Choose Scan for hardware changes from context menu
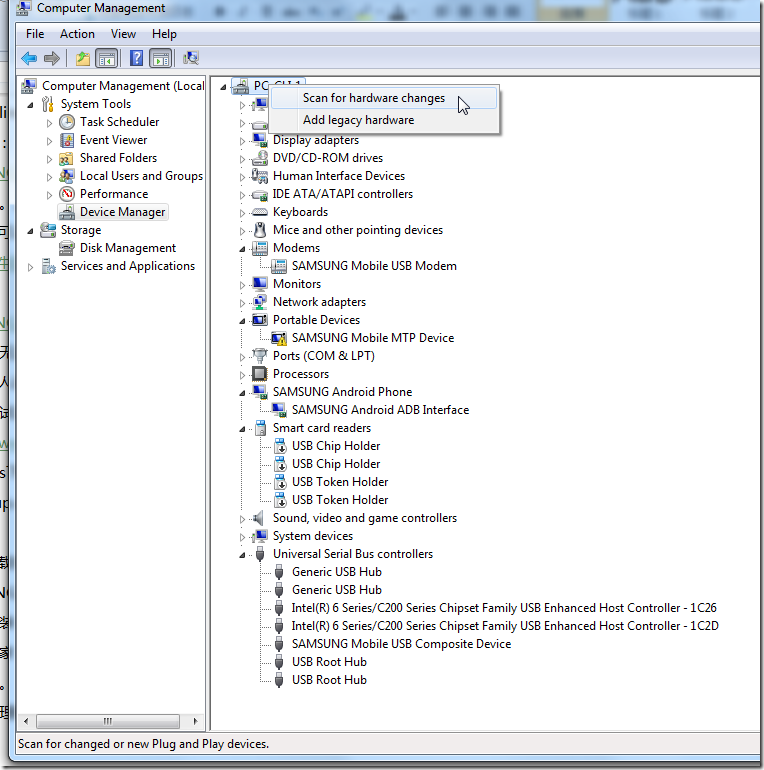This screenshot has width=764, height=770. coord(383,98)
